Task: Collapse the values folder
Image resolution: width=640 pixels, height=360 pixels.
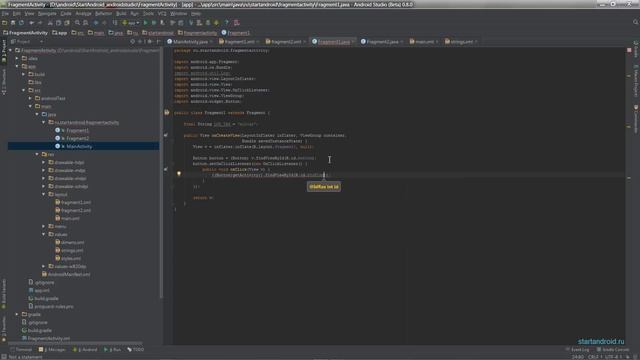Action: [44, 234]
